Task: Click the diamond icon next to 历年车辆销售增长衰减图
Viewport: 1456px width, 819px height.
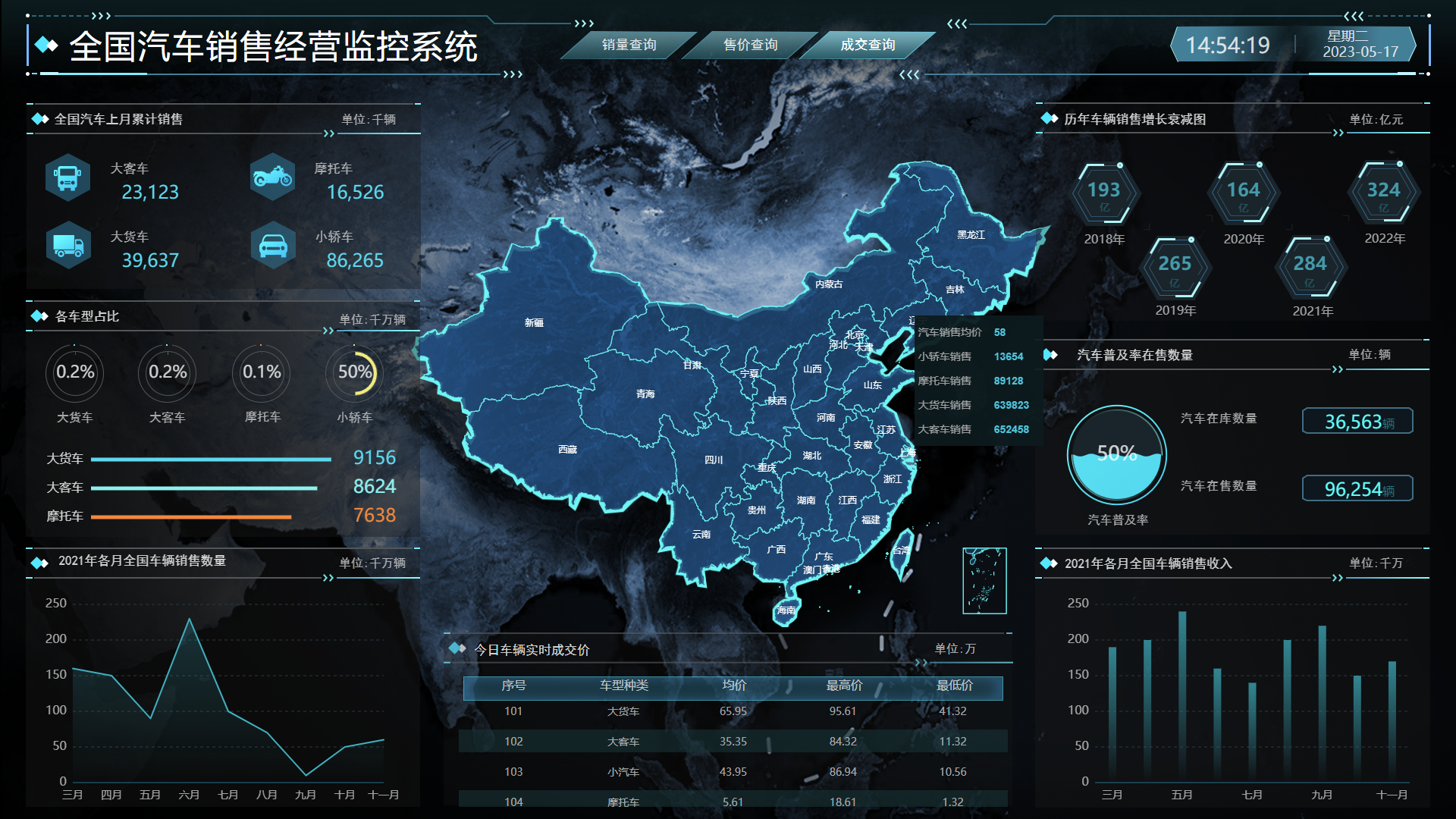Action: pyautogui.click(x=1050, y=118)
